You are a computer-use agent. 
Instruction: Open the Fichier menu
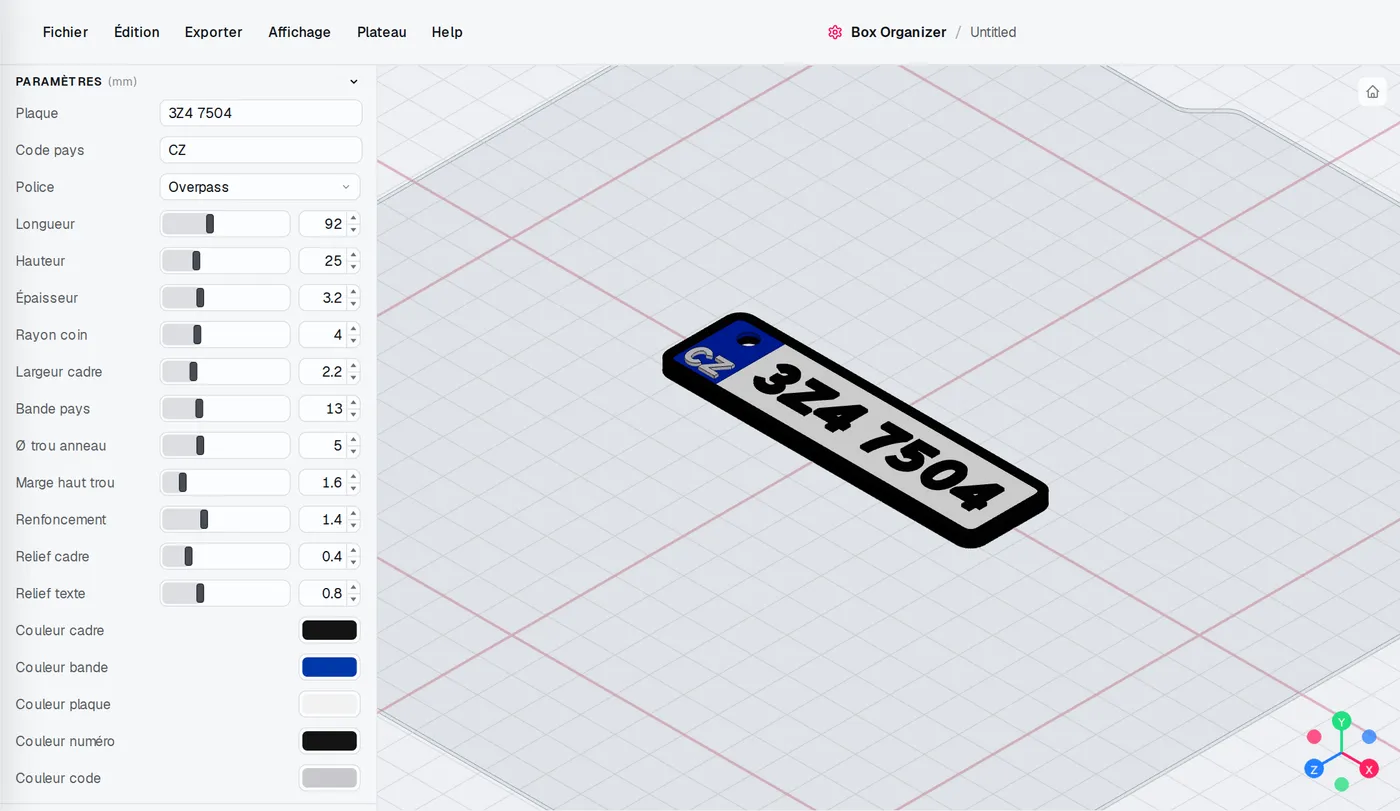65,32
